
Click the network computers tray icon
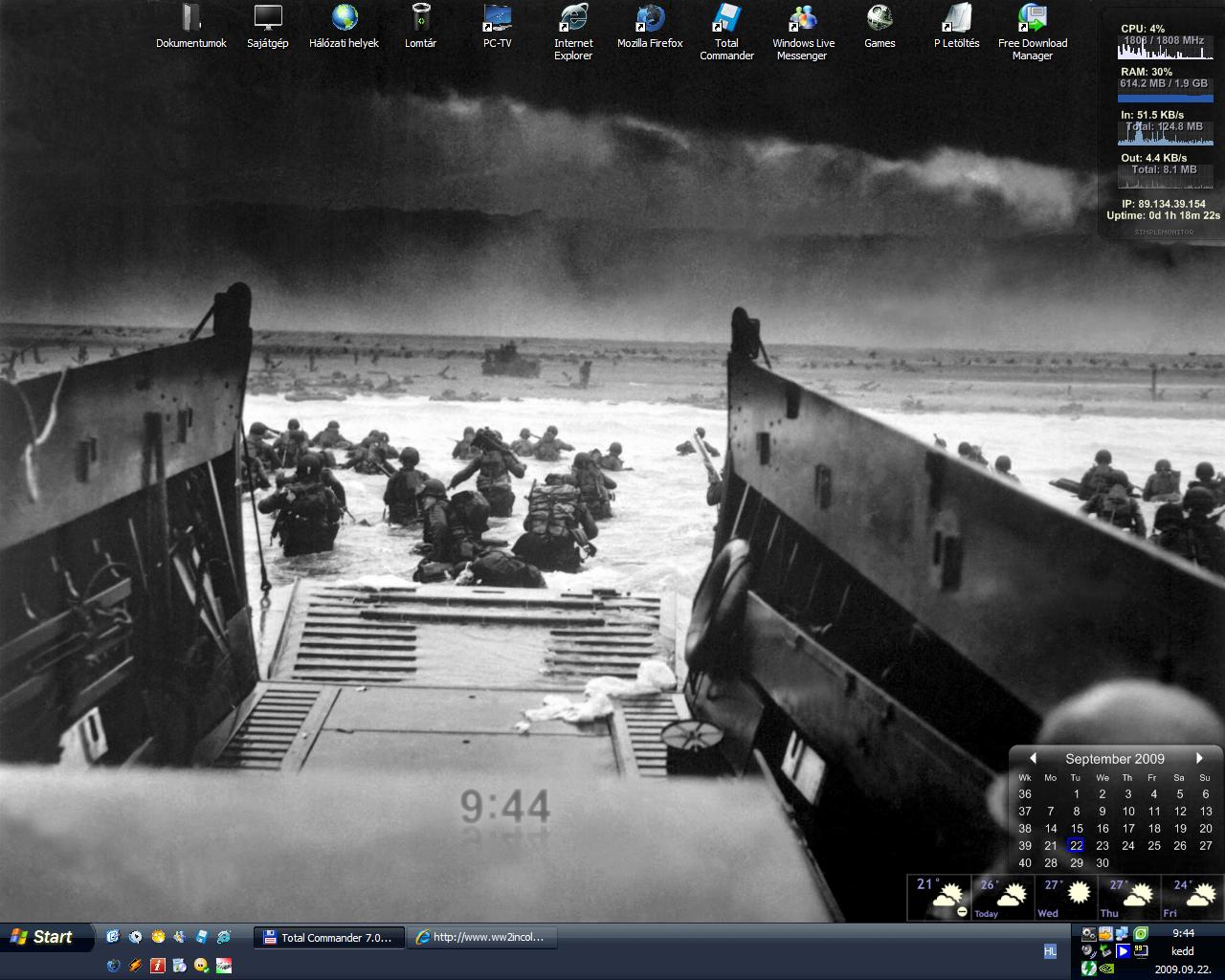[x=1122, y=933]
